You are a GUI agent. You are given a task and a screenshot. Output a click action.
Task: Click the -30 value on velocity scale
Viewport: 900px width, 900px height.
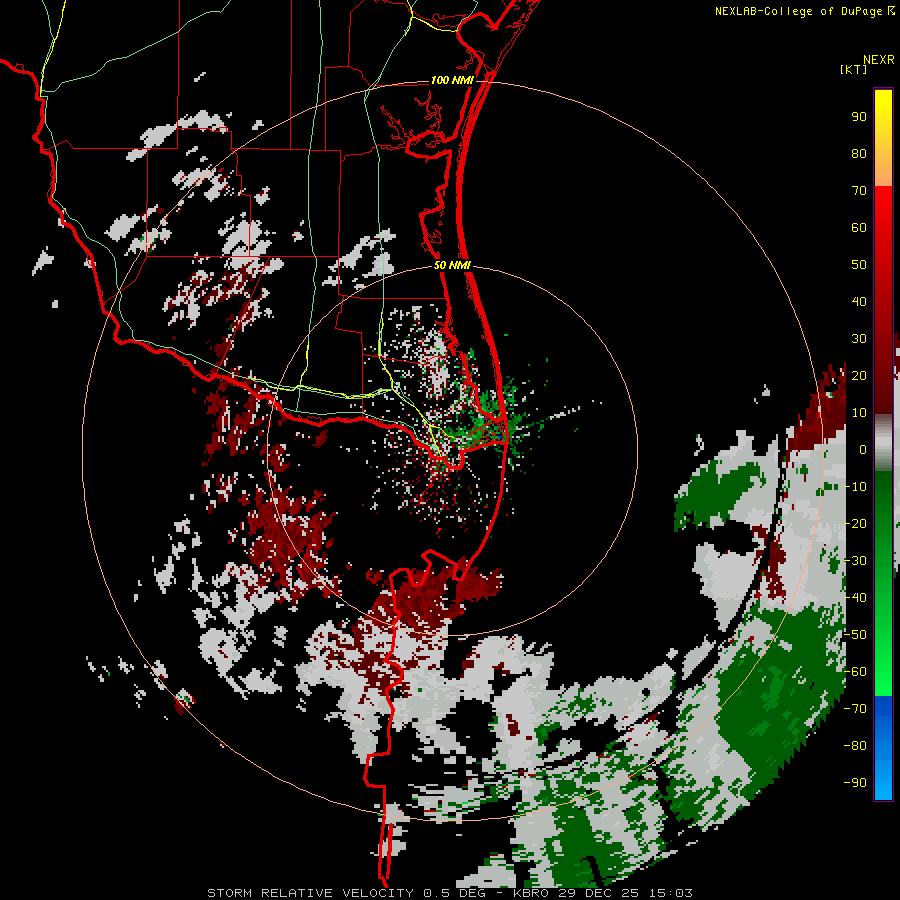click(855, 561)
